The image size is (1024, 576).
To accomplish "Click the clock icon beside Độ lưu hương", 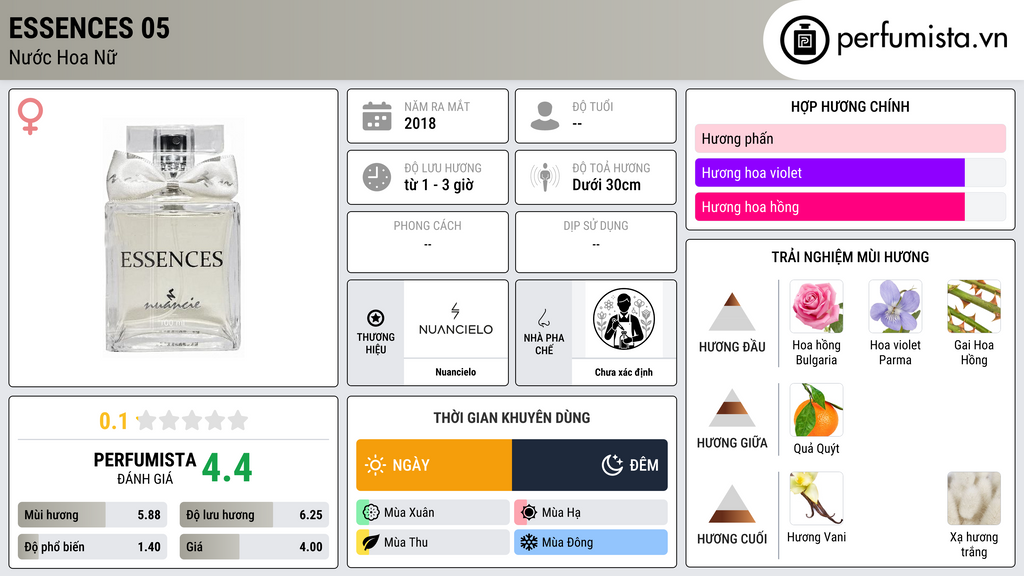I will pyautogui.click(x=377, y=177).
